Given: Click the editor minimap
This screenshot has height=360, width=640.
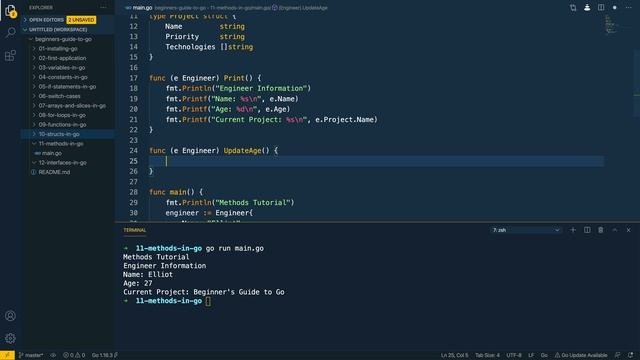Looking at the screenshot, I should coord(611,24).
